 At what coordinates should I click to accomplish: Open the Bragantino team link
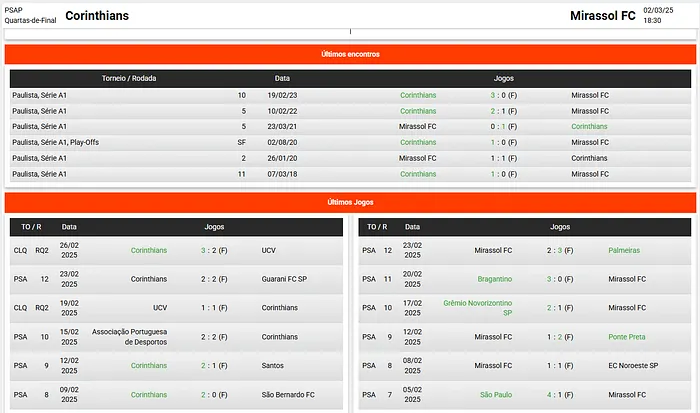click(x=494, y=279)
